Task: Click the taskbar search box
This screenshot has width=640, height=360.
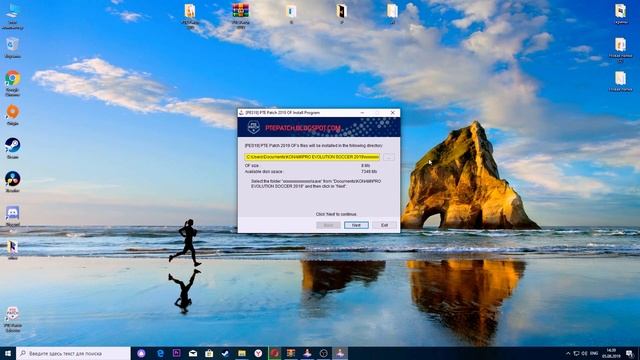Action: (x=73, y=353)
